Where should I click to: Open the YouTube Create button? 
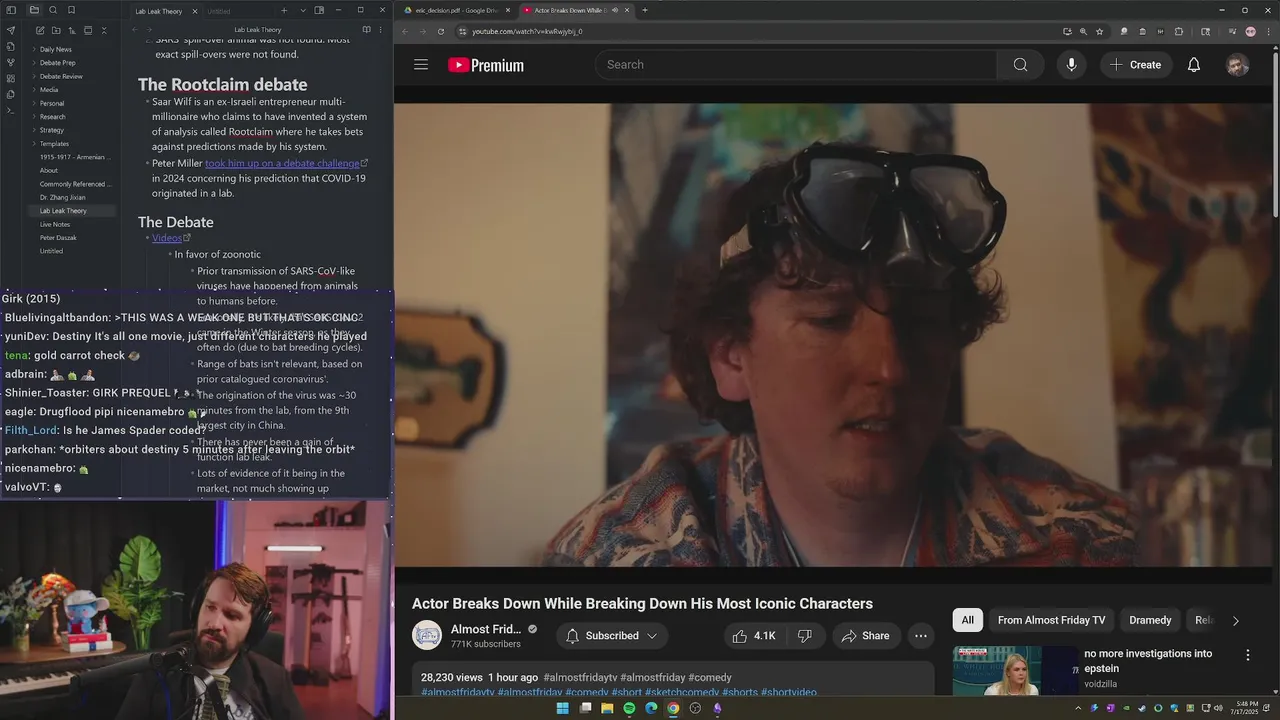(1136, 65)
